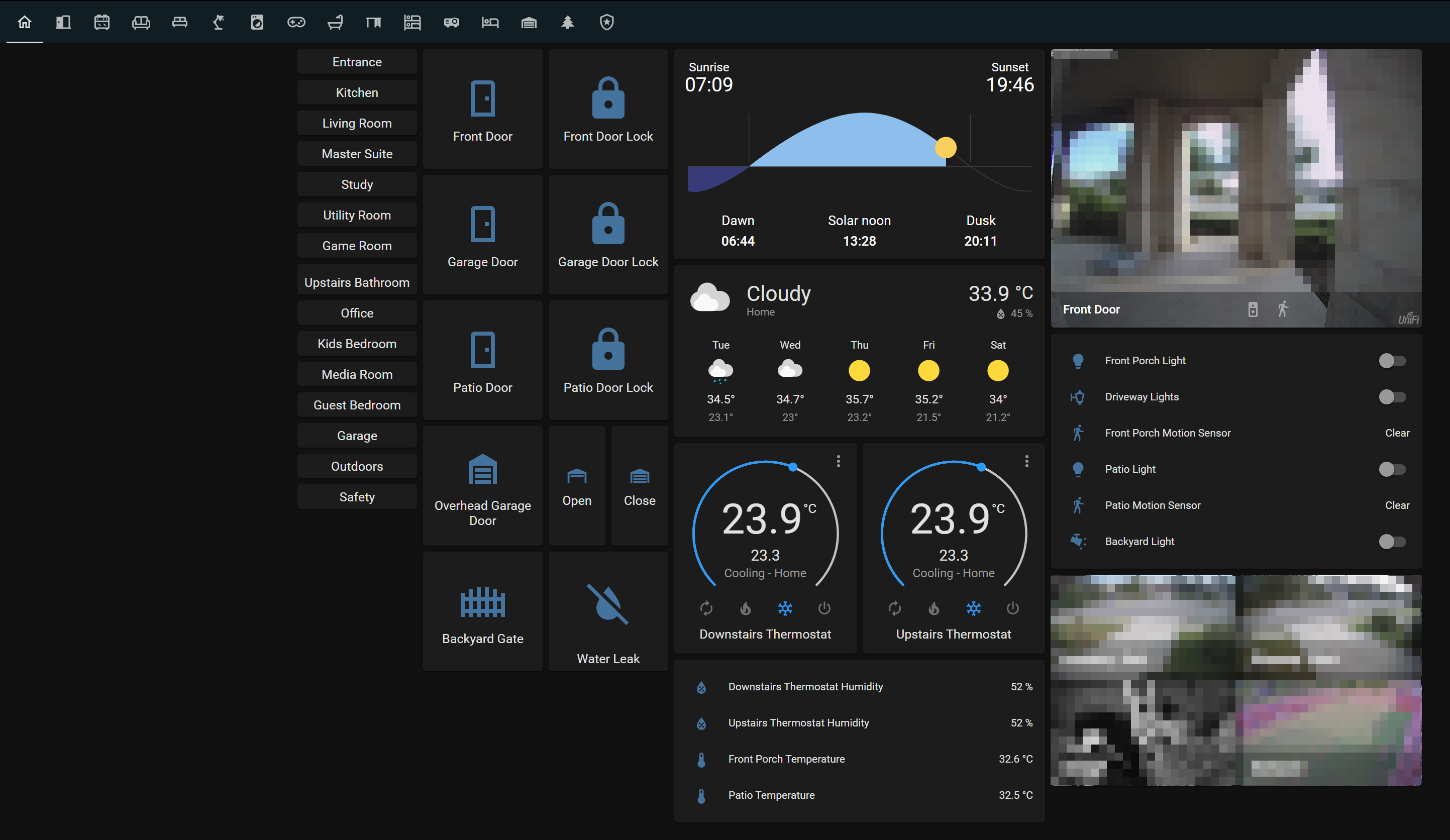Clear the Patio Motion Sensor
This screenshot has height=840, width=1450.
[1397, 504]
